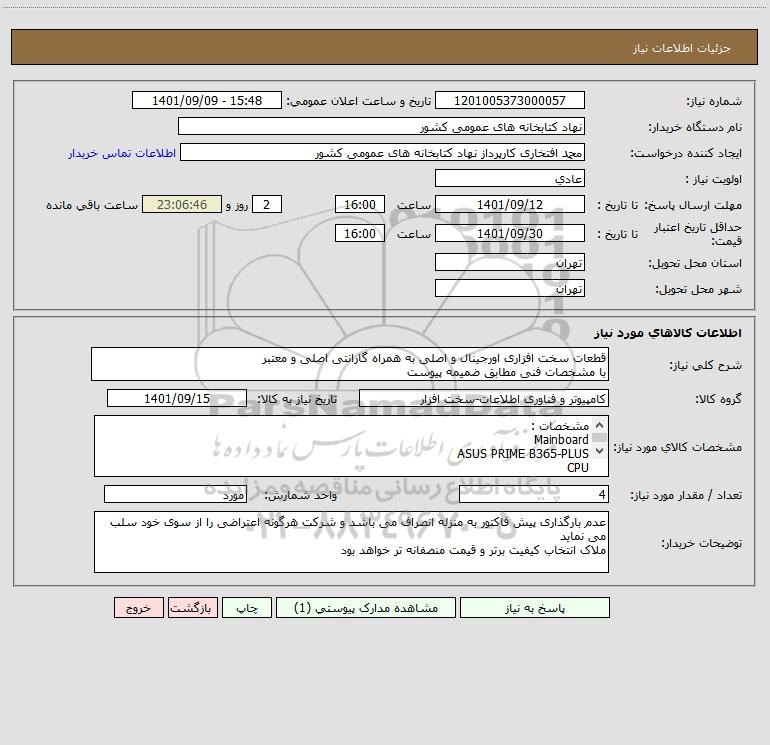Screen dimensions: 770x745
Task: Open مشاهده مدارک پیوستی (1) button
Action: point(366,608)
